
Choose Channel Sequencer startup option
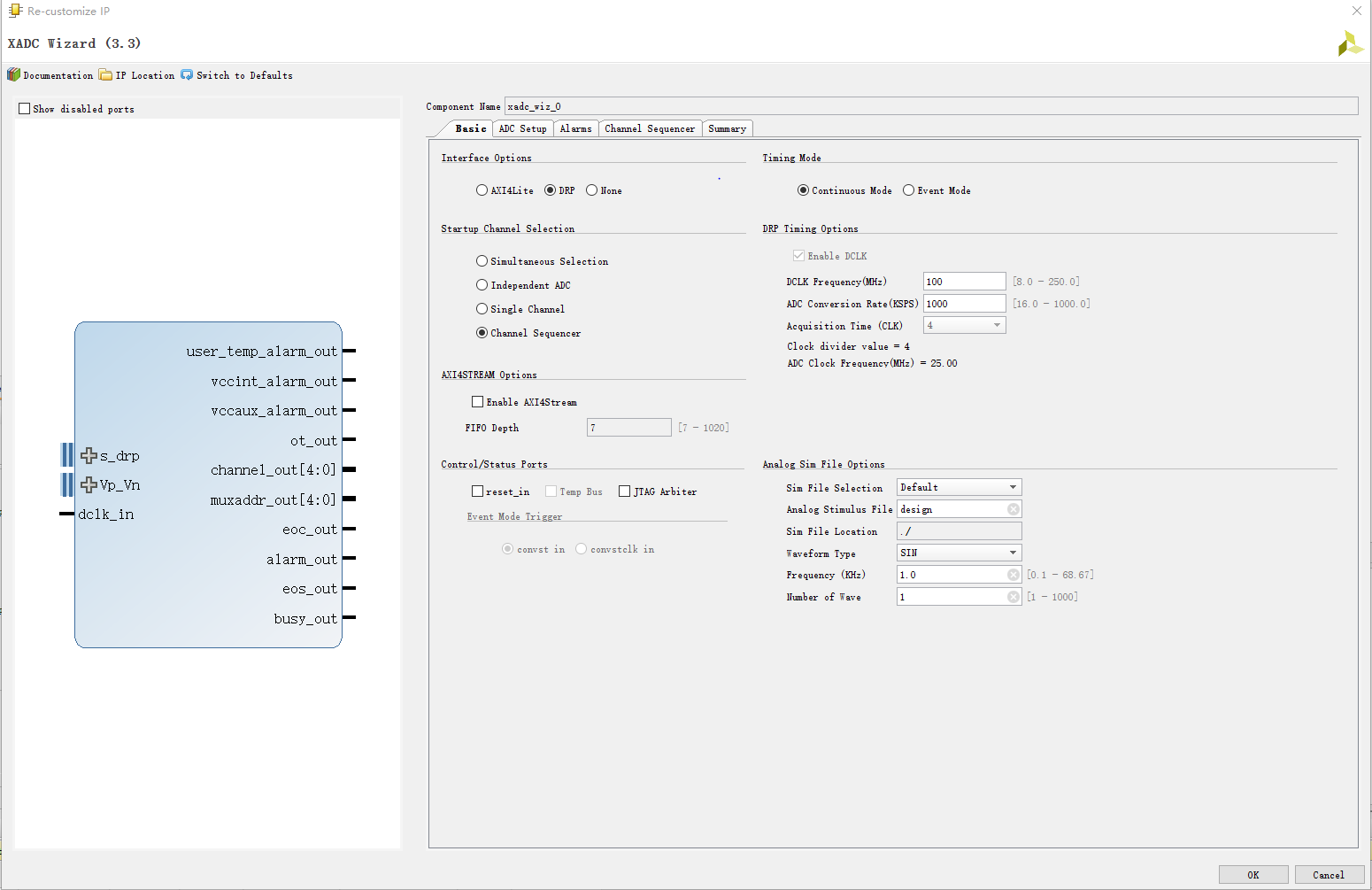[482, 333]
